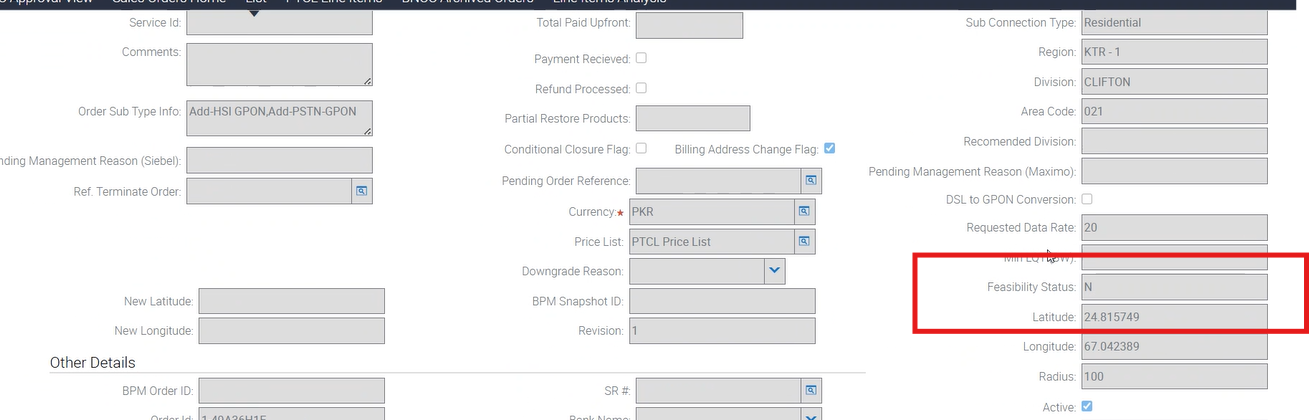Image resolution: width=1309 pixels, height=420 pixels.
Task: Focus the Feasibility Status field
Action: point(1174,287)
